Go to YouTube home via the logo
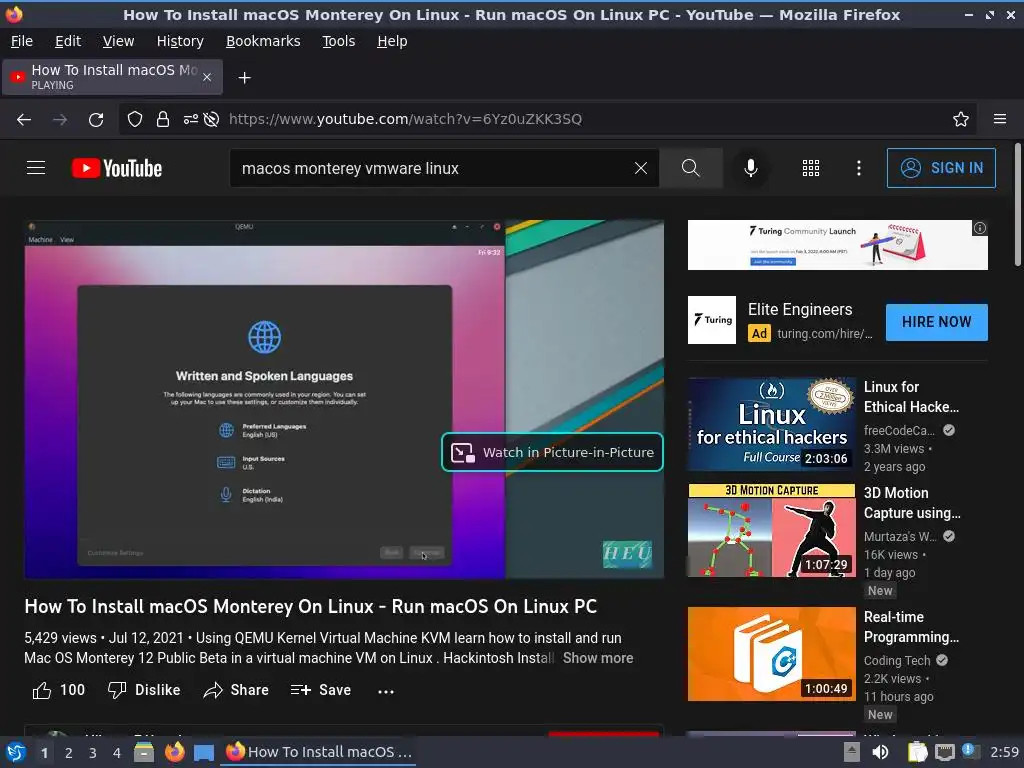The height and width of the screenshot is (768, 1024). point(117,168)
